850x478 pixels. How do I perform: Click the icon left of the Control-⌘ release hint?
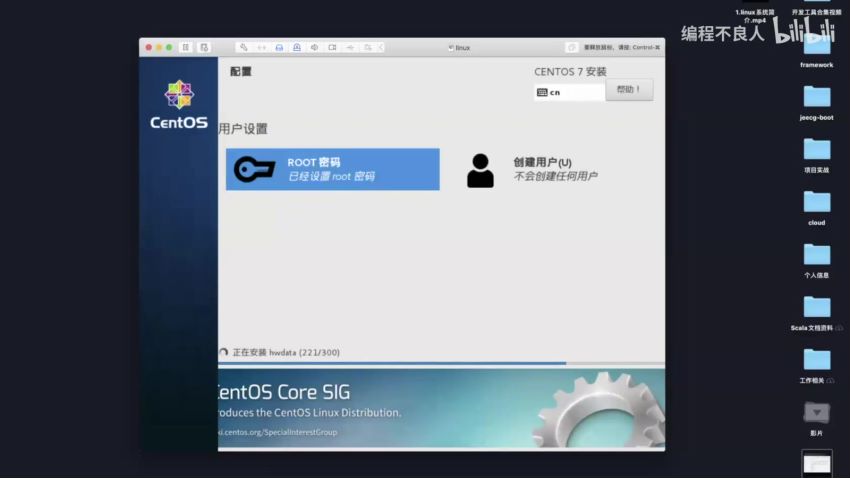click(571, 48)
